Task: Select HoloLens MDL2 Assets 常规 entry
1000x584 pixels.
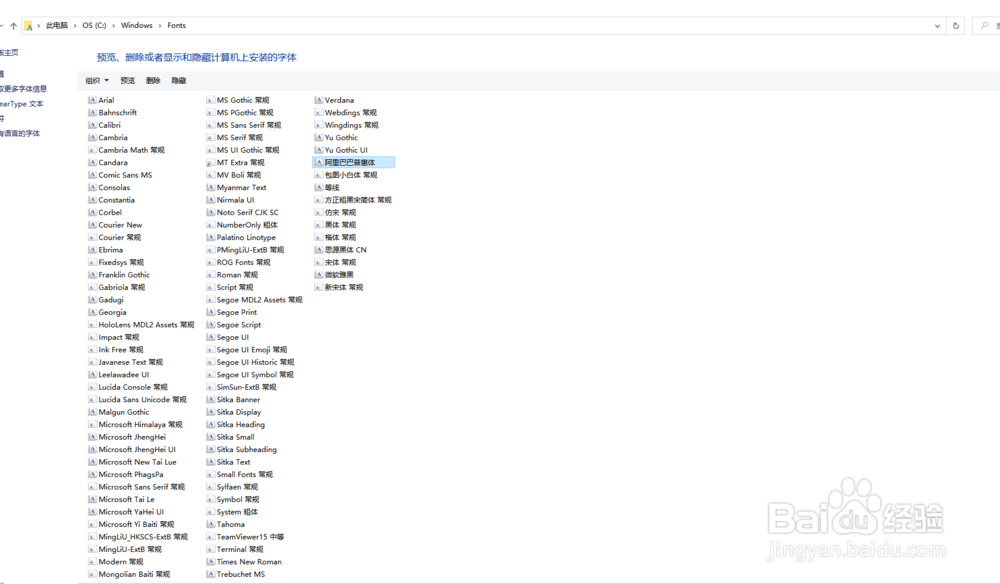Action: 146,325
